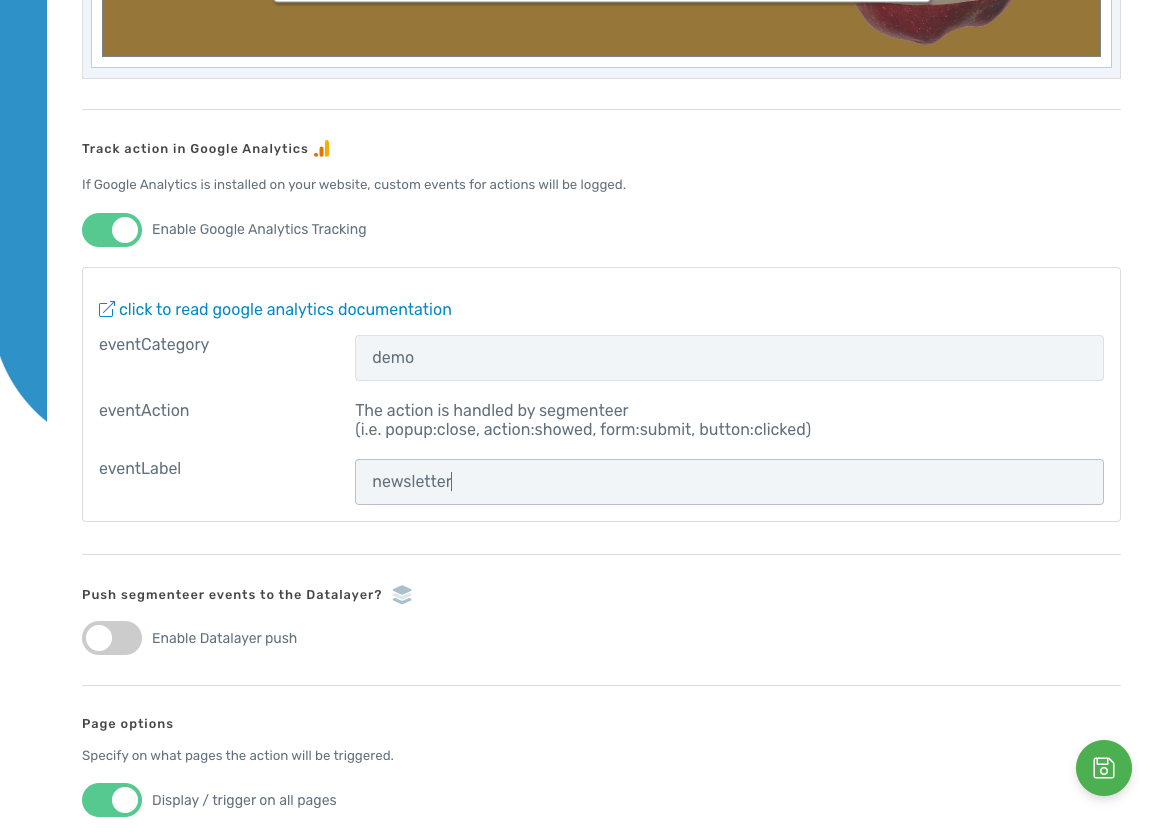Click the 'Display / trigger on all pages' label
This screenshot has height=836, width=1151.
coord(244,801)
